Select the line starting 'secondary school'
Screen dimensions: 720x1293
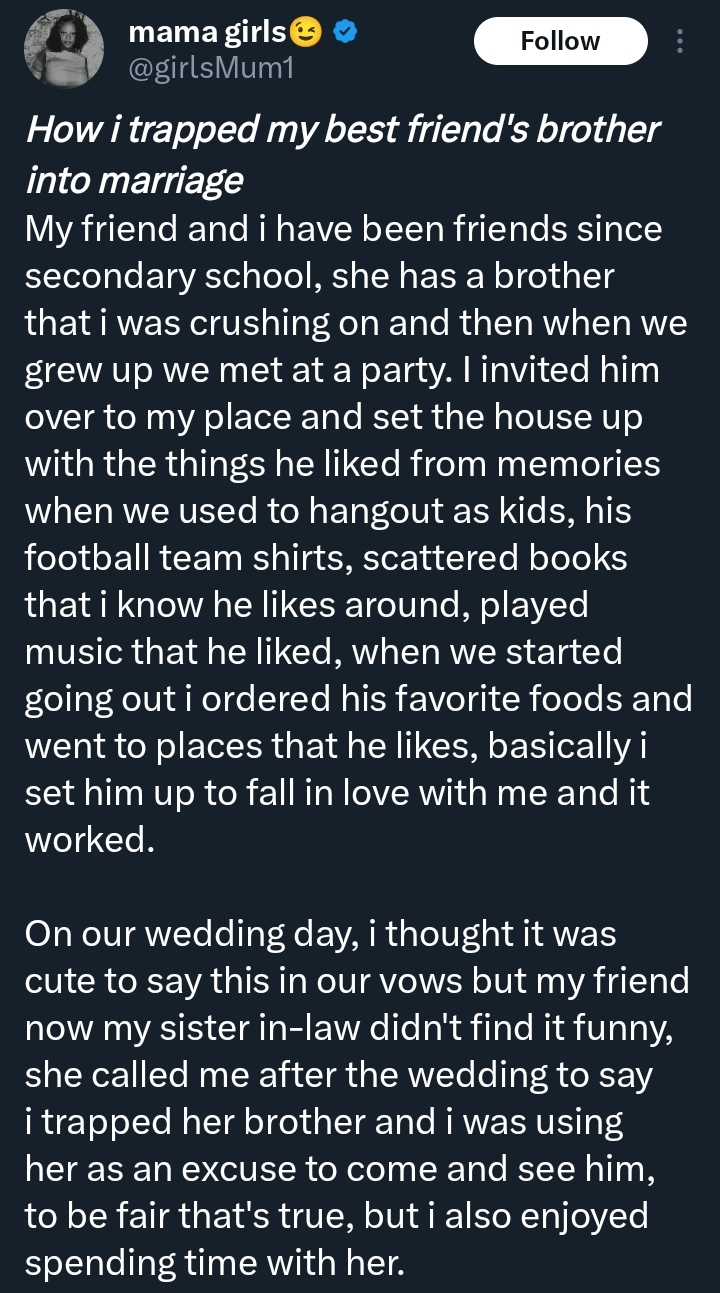pos(319,277)
